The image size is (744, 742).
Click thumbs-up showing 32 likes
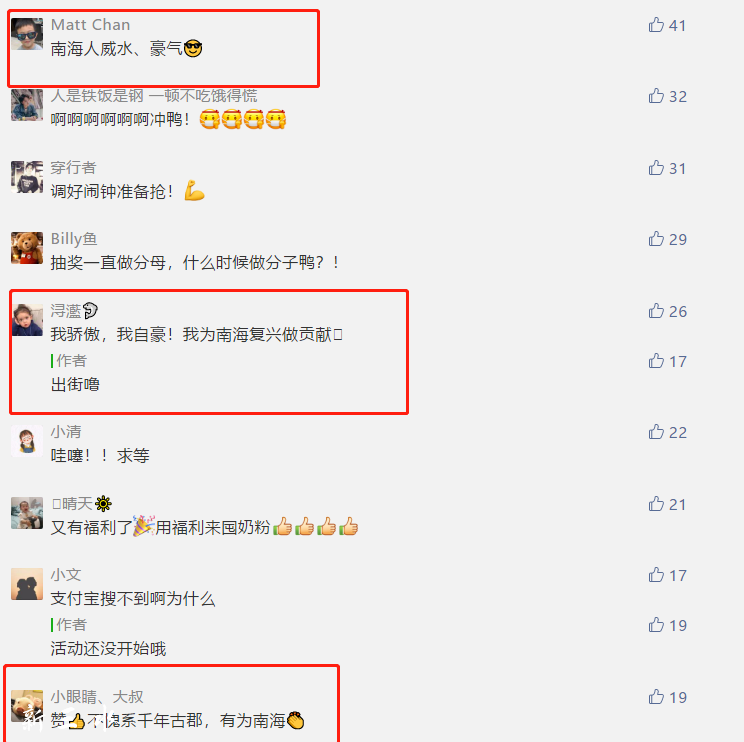click(x=656, y=96)
